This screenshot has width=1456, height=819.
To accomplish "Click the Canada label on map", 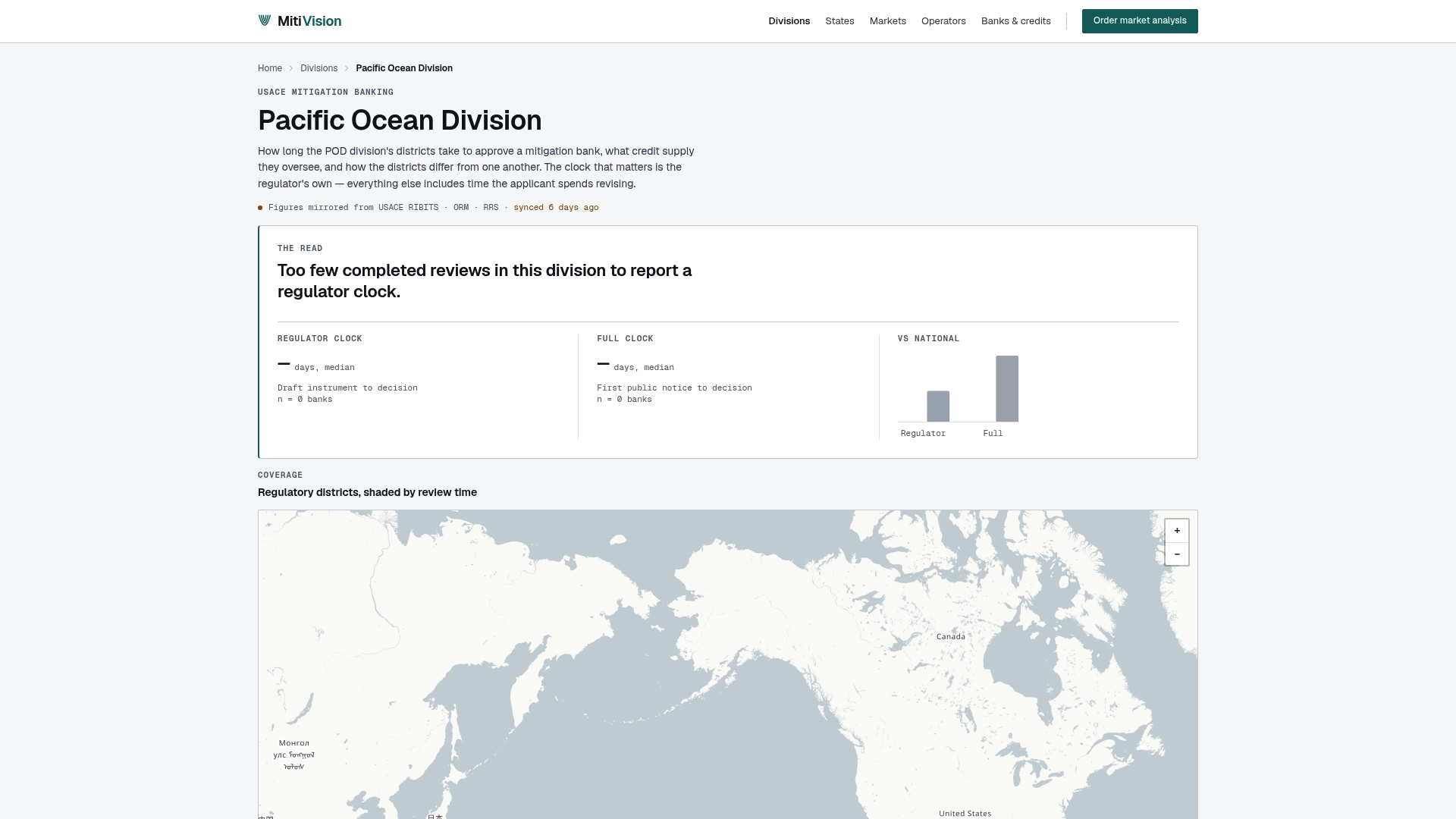I will click(x=950, y=637).
